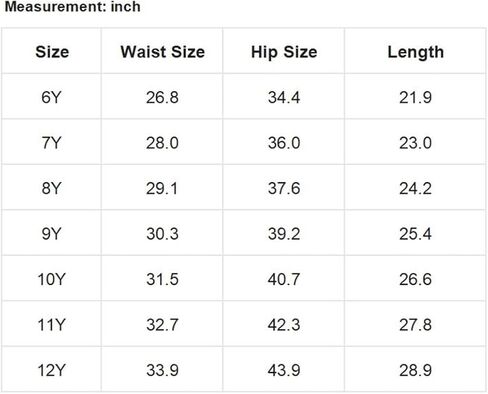Click the Hip Size column header
The height and width of the screenshot is (394, 488).
[x=284, y=52]
